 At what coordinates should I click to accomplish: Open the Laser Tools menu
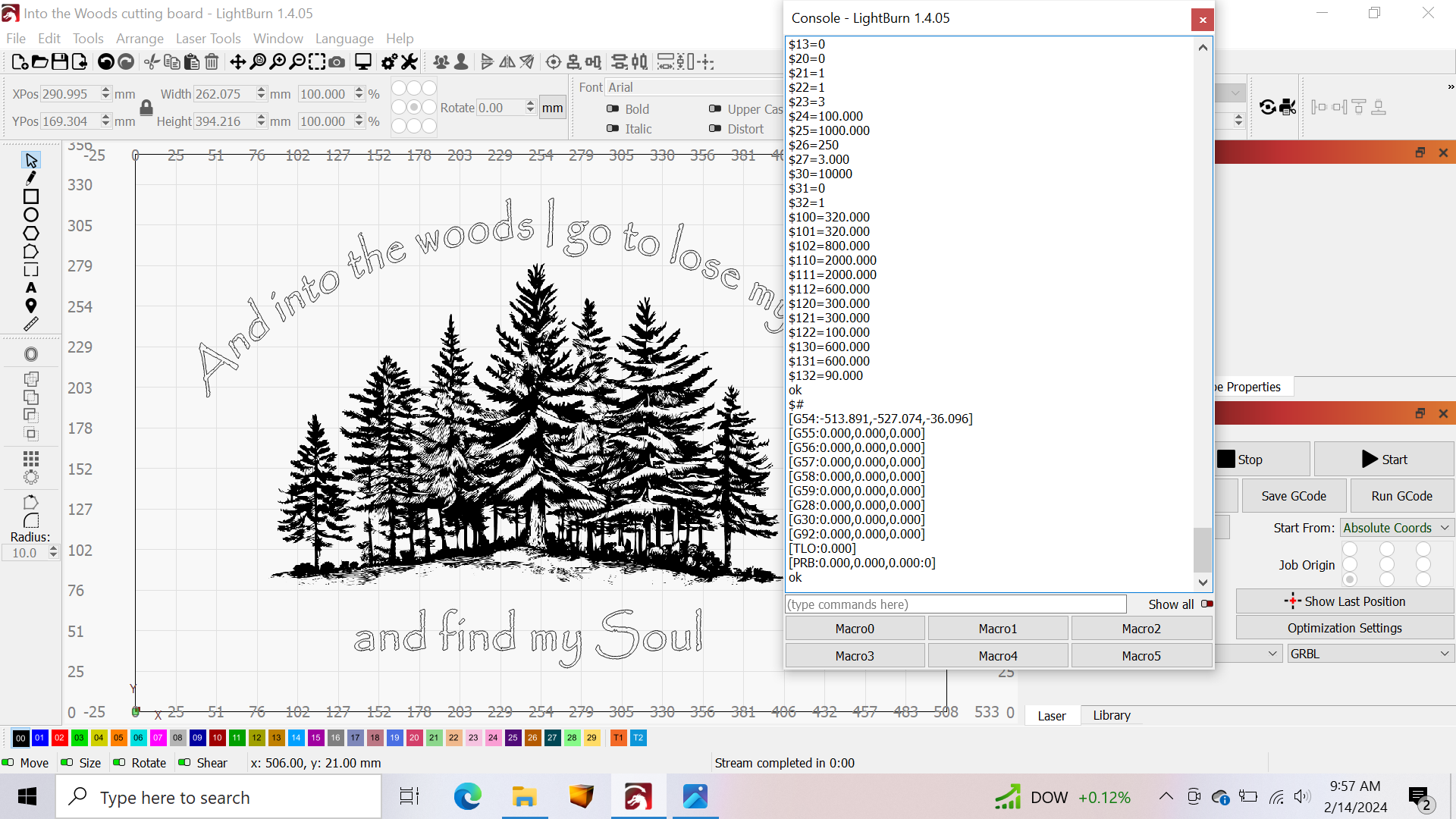coord(209,39)
